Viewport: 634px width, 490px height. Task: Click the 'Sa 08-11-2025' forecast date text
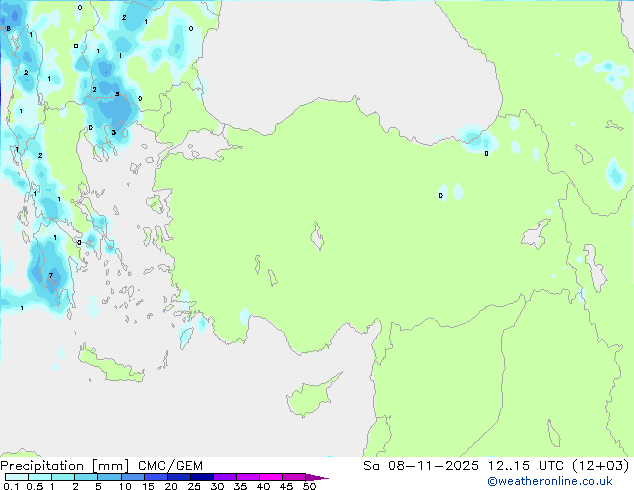(421, 466)
